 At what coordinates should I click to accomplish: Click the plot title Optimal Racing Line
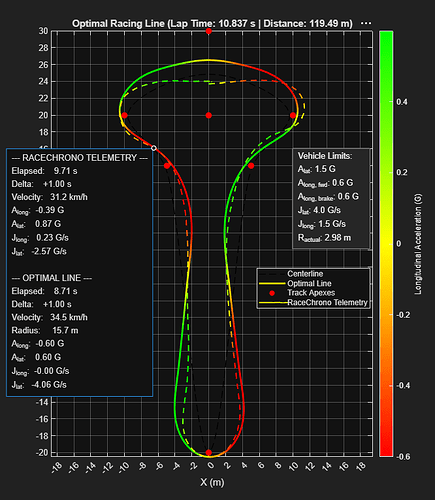tap(212, 24)
